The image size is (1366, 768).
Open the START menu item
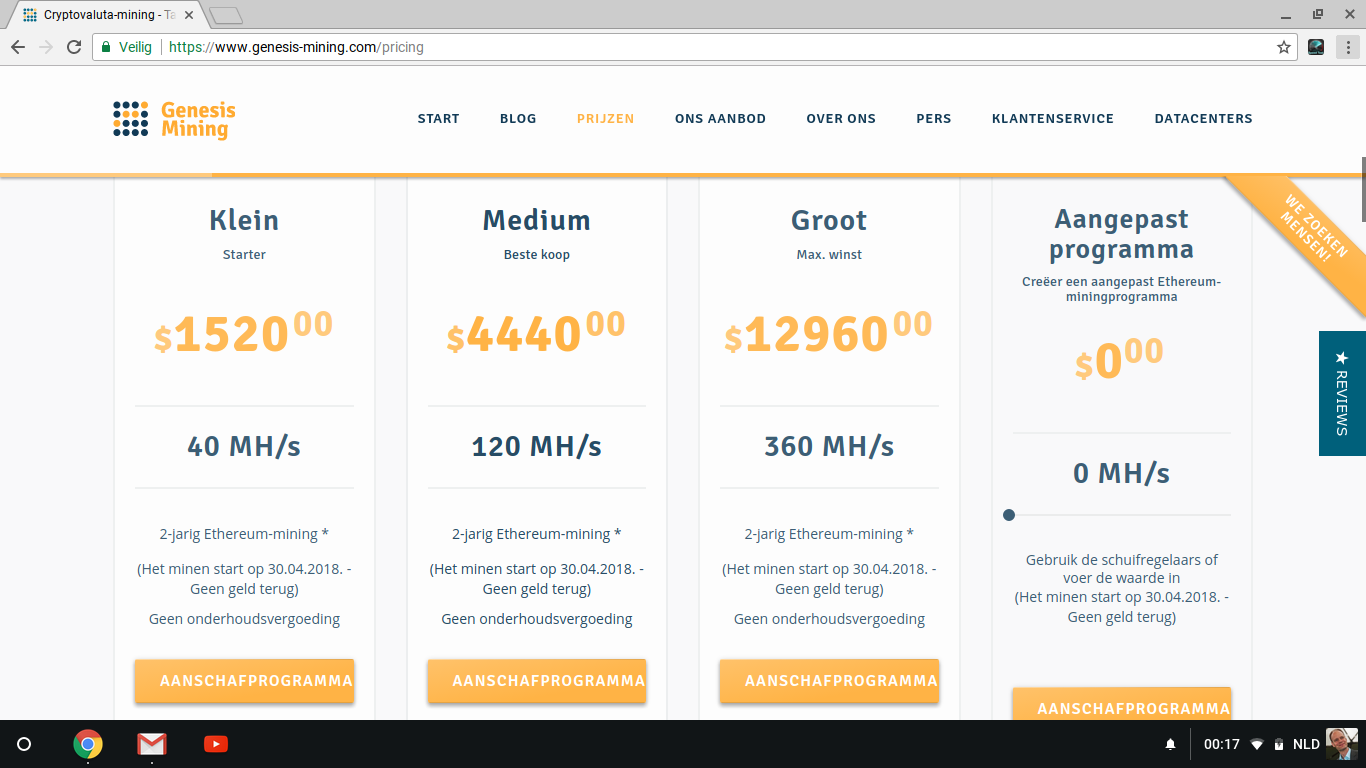[439, 118]
